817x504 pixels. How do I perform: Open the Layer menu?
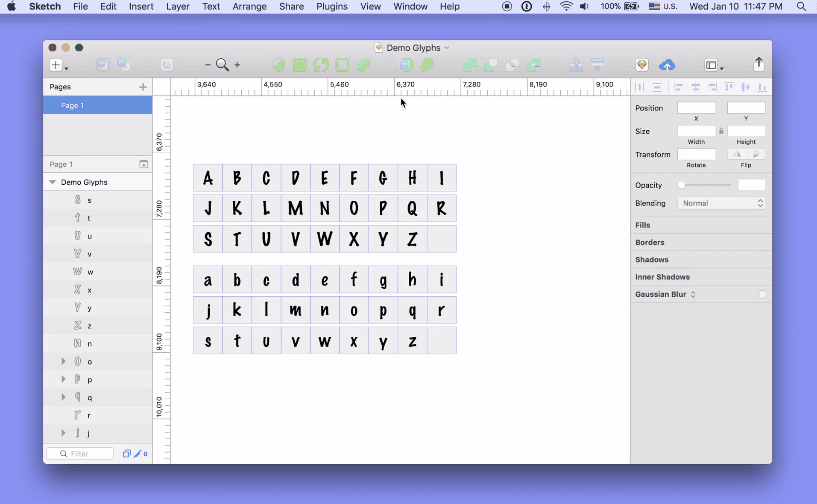(x=178, y=7)
